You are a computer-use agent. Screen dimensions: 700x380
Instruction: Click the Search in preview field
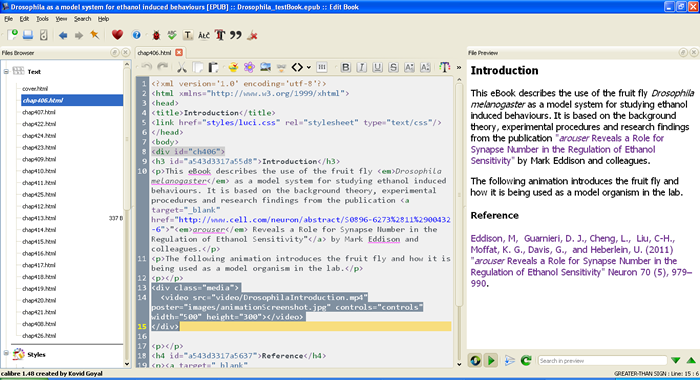click(x=602, y=361)
